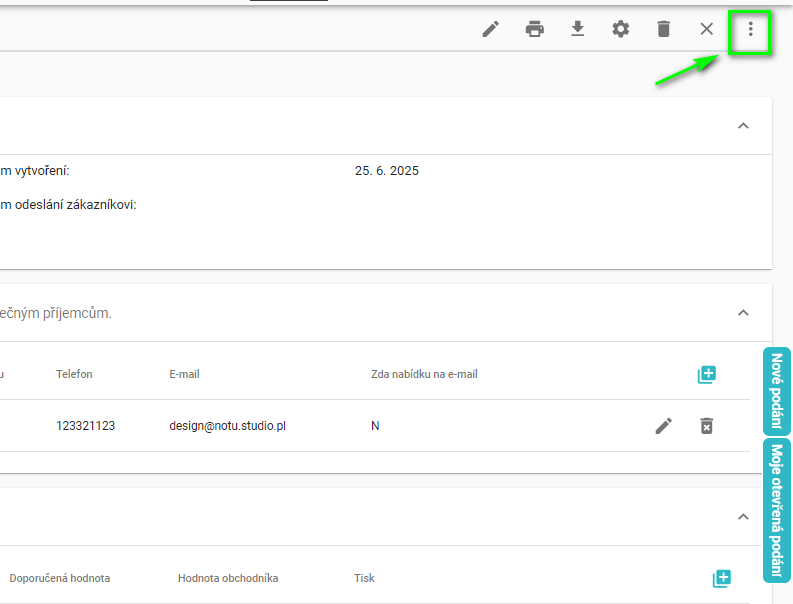Screen dimensions: 793x604
Task: Click the download icon in top toolbar
Action: 577,29
